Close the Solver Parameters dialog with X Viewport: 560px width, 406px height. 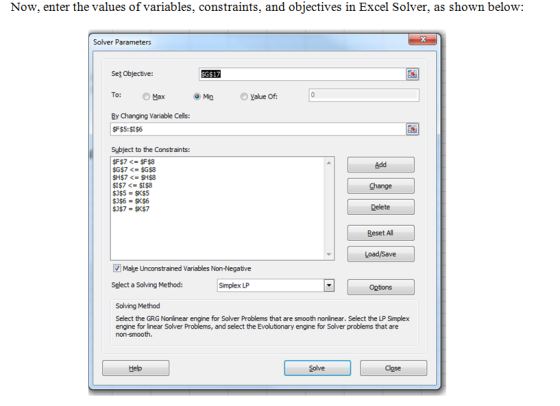(x=422, y=39)
